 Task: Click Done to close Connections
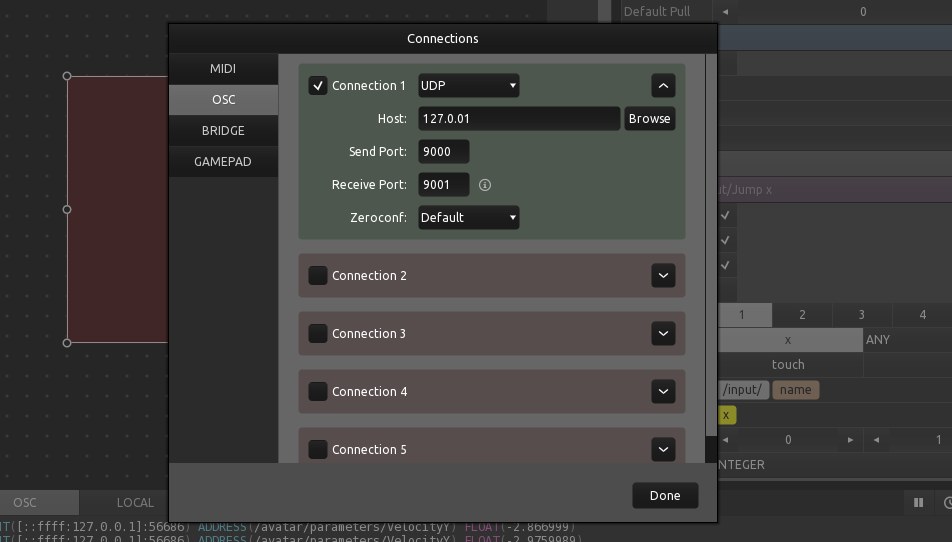coord(664,496)
